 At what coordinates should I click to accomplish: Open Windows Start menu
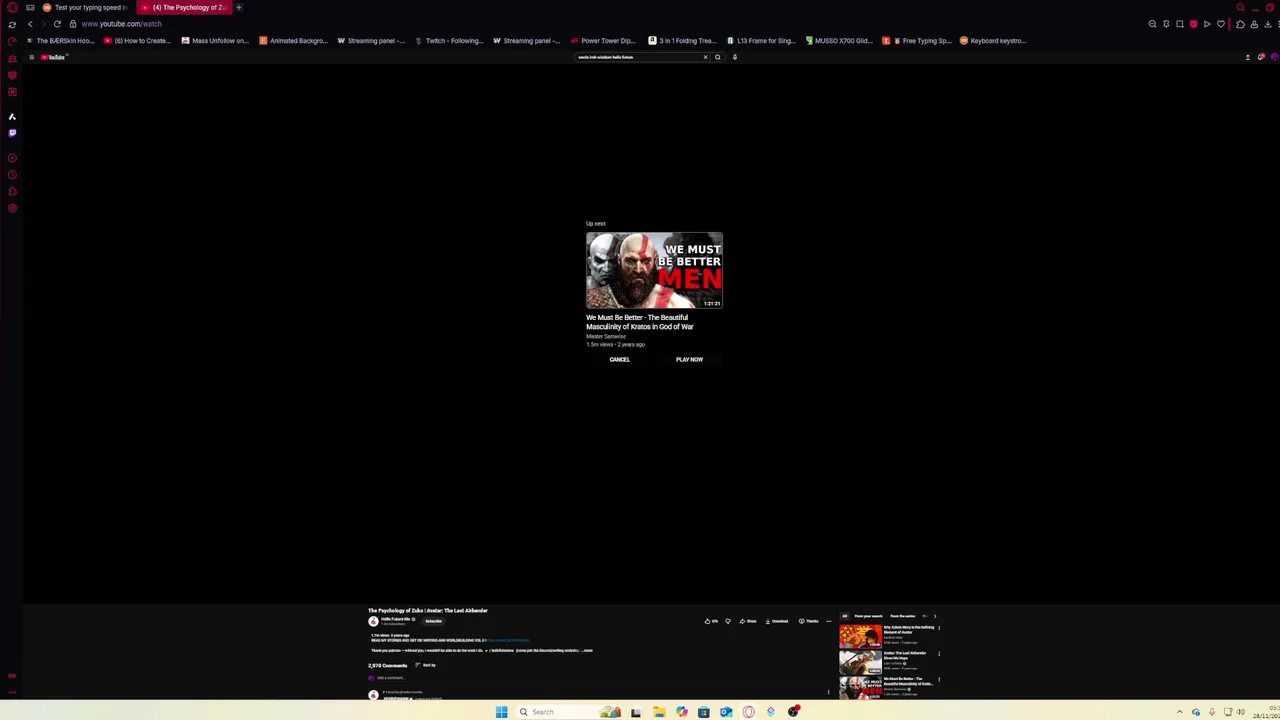click(x=501, y=712)
